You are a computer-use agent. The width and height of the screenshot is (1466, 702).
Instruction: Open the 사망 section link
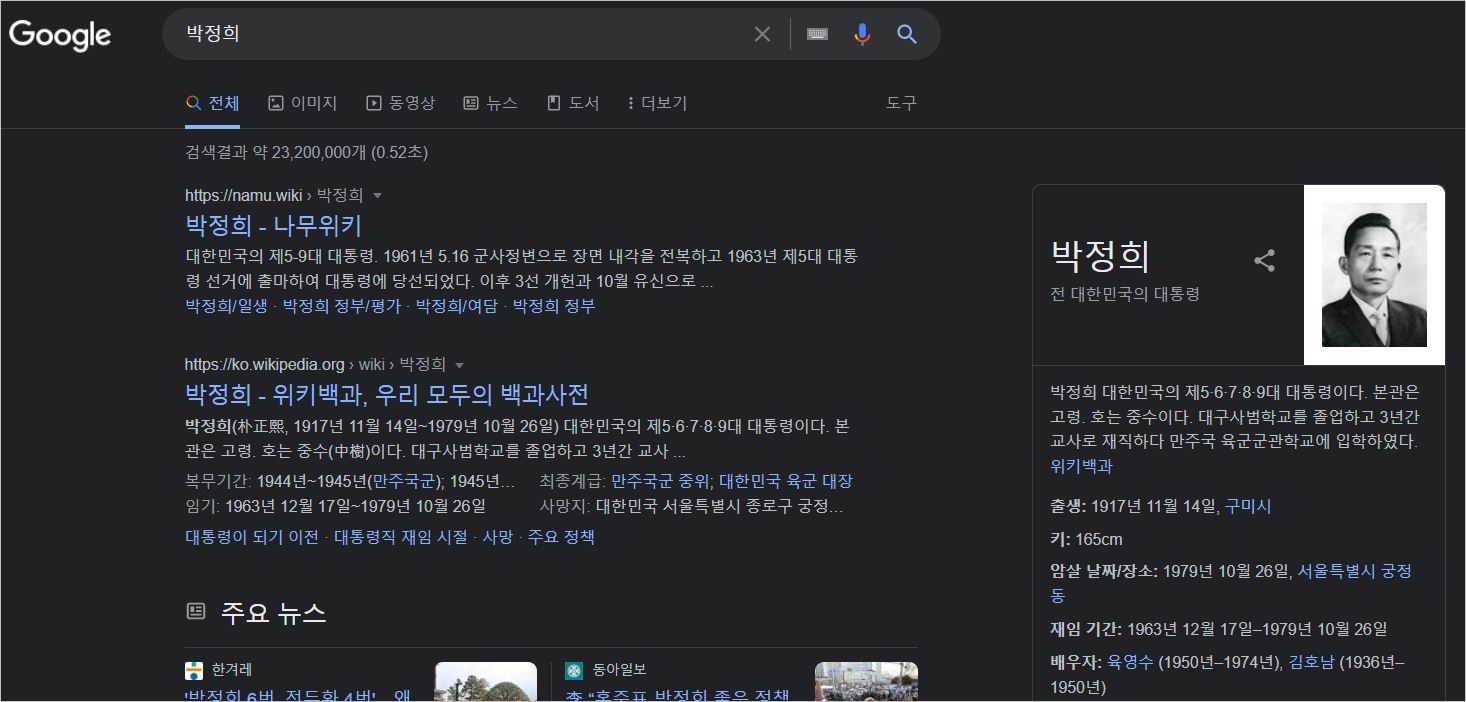click(x=497, y=537)
